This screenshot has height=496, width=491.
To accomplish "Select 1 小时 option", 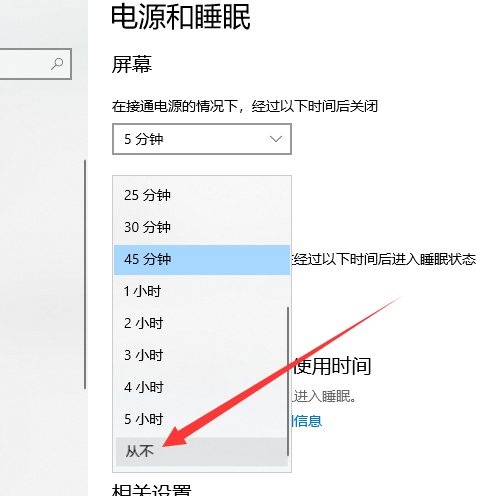I will click(202, 291).
